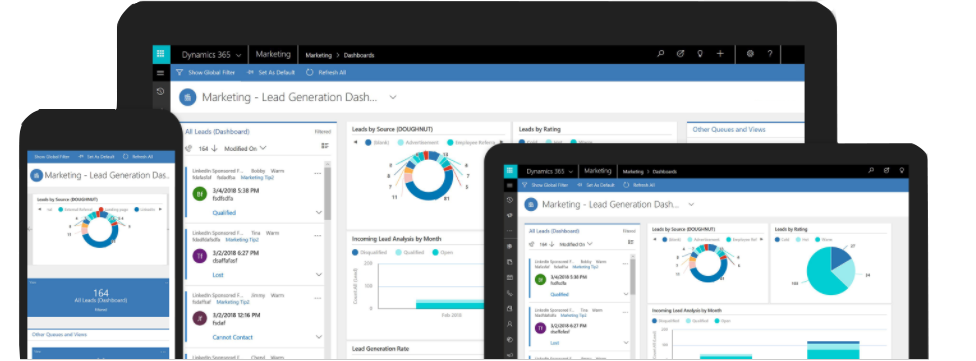Click Landing page legend dot on phone
The width and height of the screenshot is (976, 361).
click(100, 210)
